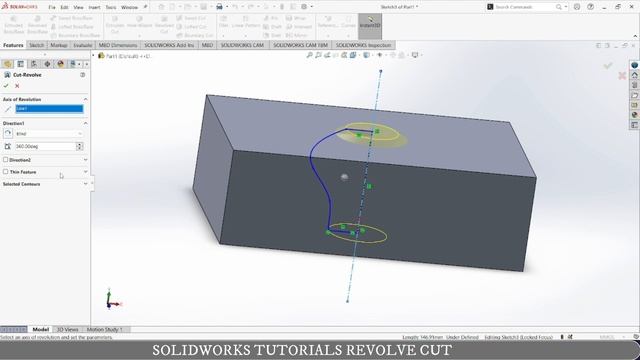
Task: Open Cut-Revolve help icon
Action: (82, 75)
